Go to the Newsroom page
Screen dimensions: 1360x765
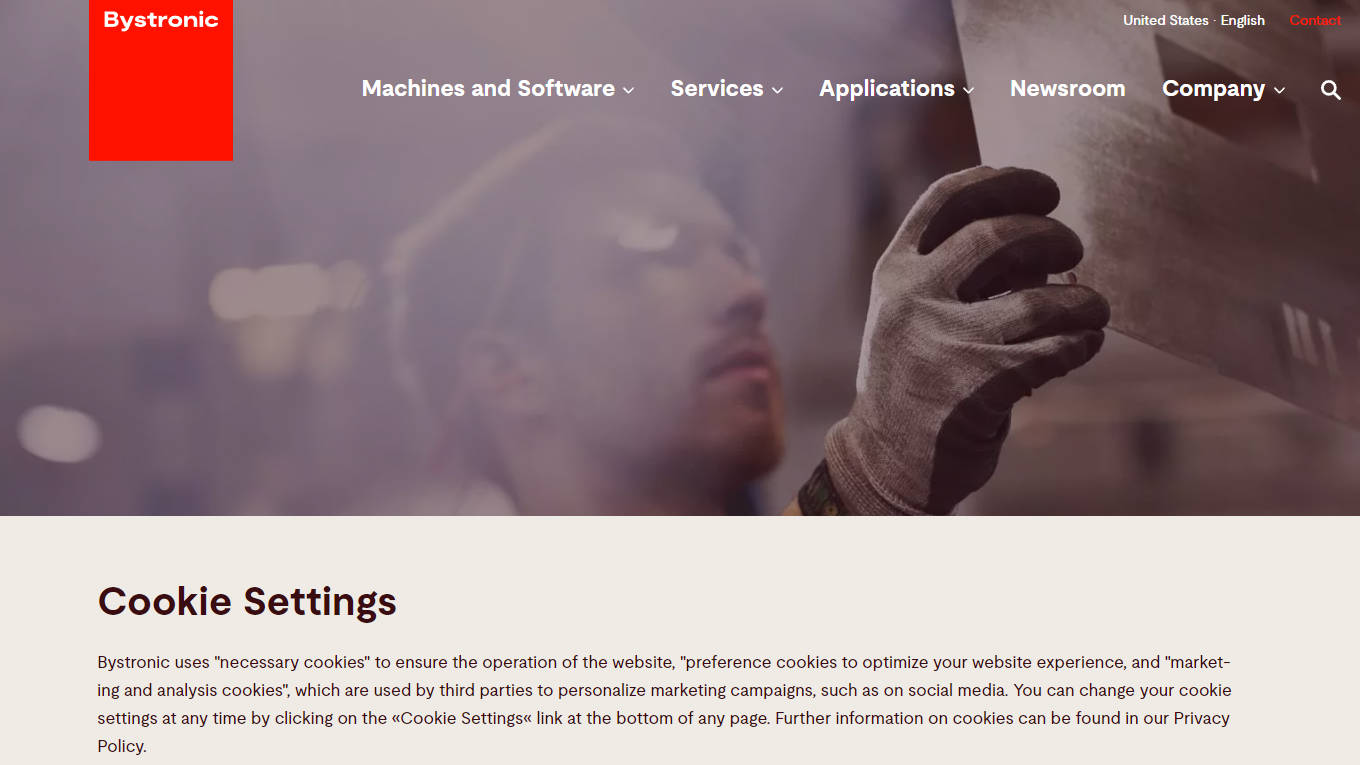point(1067,89)
